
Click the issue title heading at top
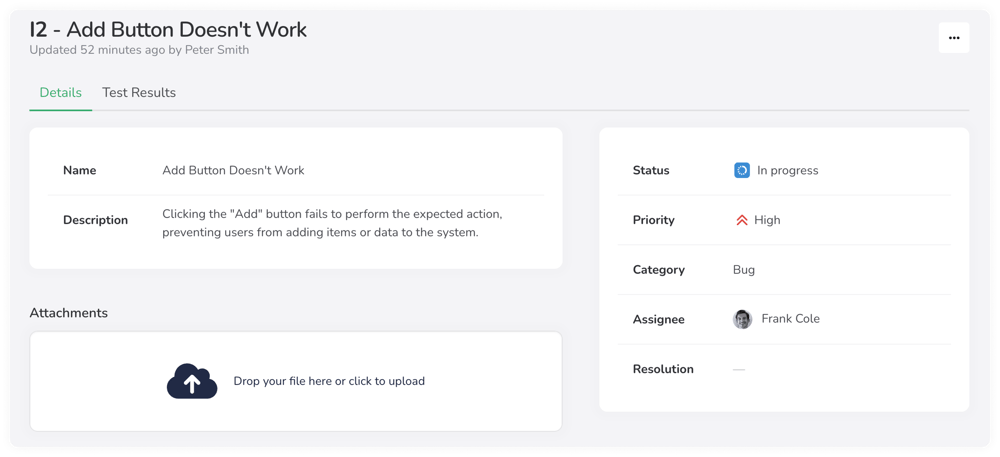[x=168, y=29]
